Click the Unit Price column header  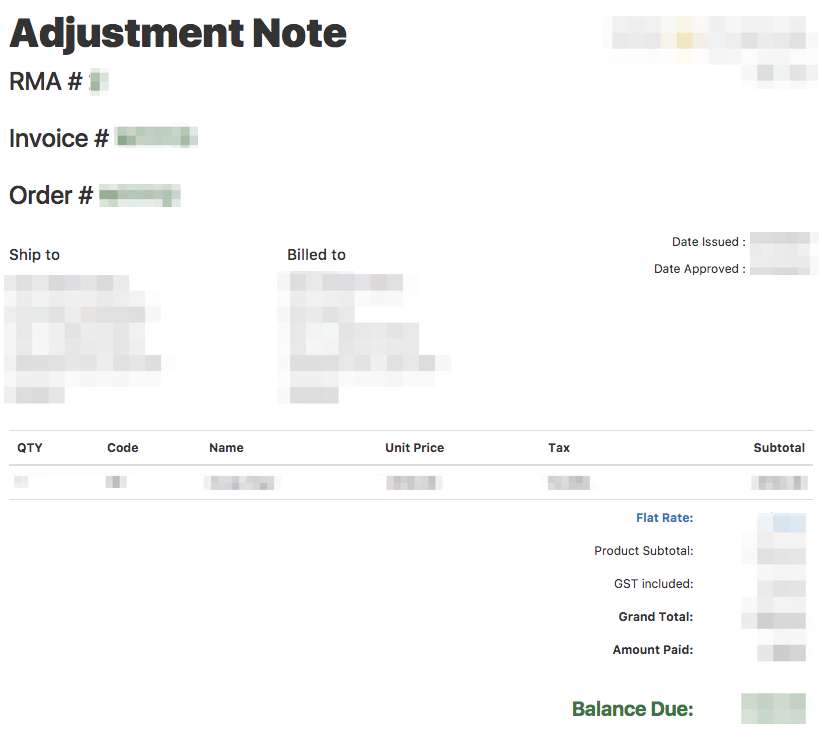click(415, 448)
